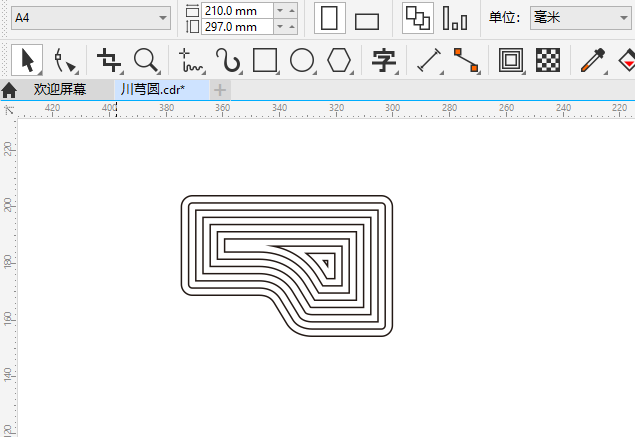Switch page to landscape orientation
This screenshot has height=437, width=635.
[x=367, y=20]
